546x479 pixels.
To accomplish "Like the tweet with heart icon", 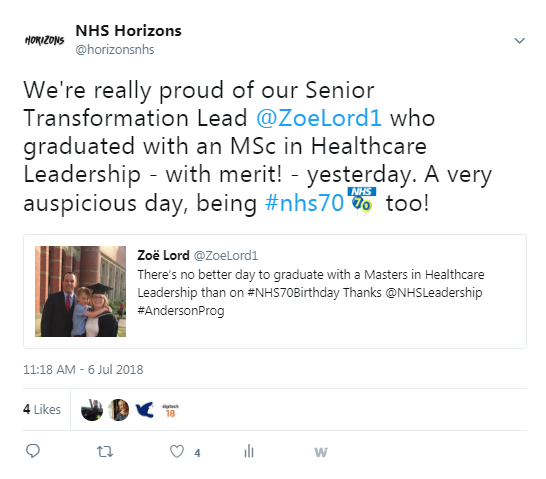I will 177,451.
